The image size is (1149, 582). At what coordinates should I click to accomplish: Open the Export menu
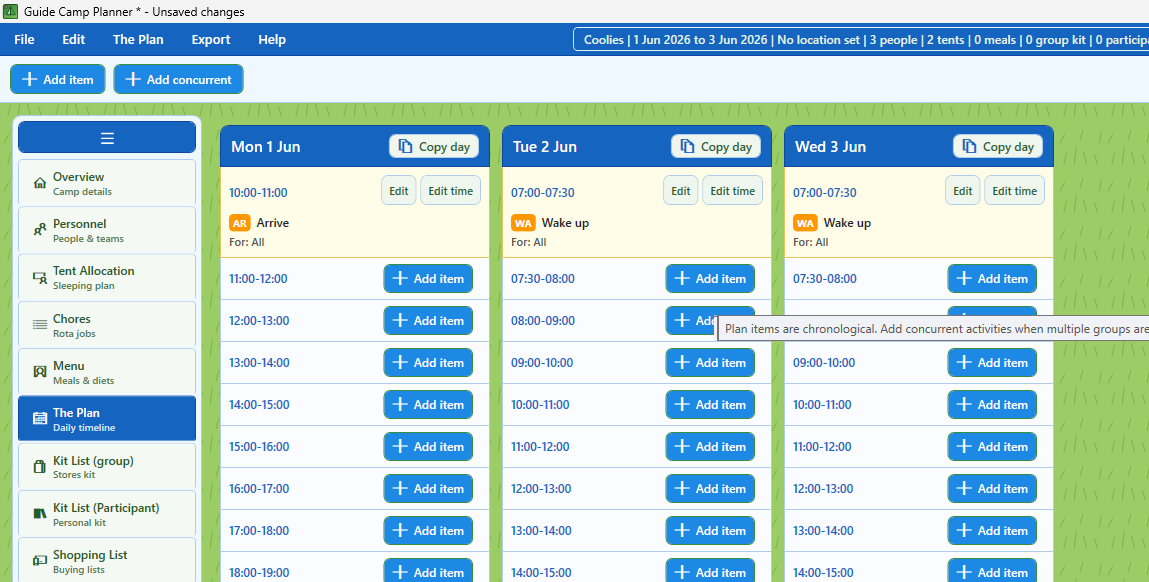pos(211,40)
